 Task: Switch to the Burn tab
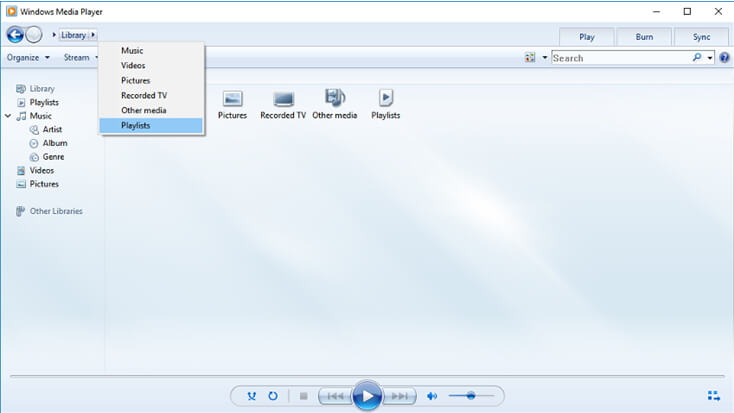(x=644, y=37)
